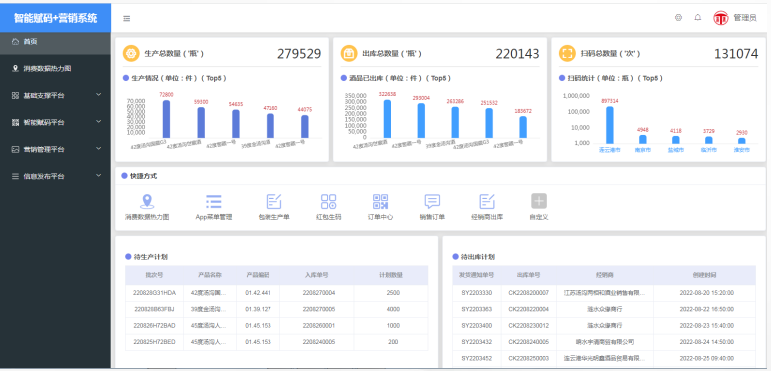Open the App菜单管理 shortcut icon
771x371 pixels.
click(213, 201)
